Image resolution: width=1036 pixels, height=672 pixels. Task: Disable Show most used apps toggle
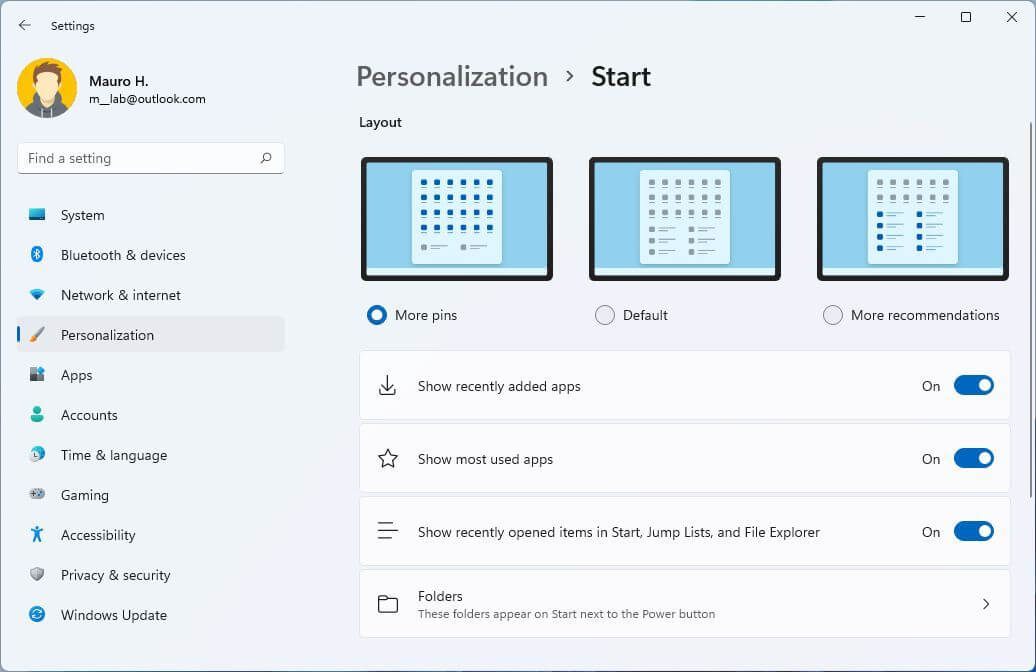[x=973, y=459]
